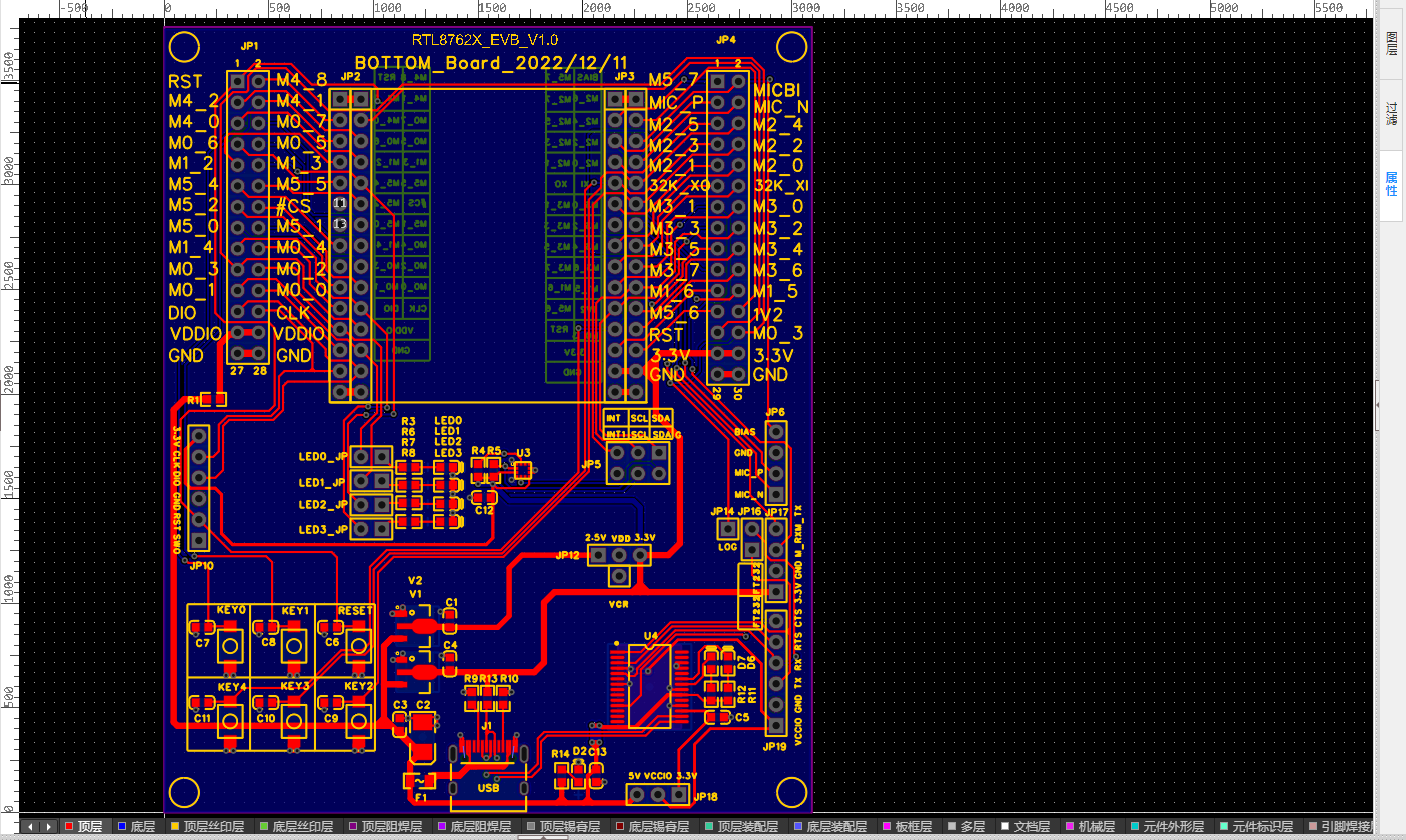Select the C2 capacitor footprint

click(x=422, y=738)
